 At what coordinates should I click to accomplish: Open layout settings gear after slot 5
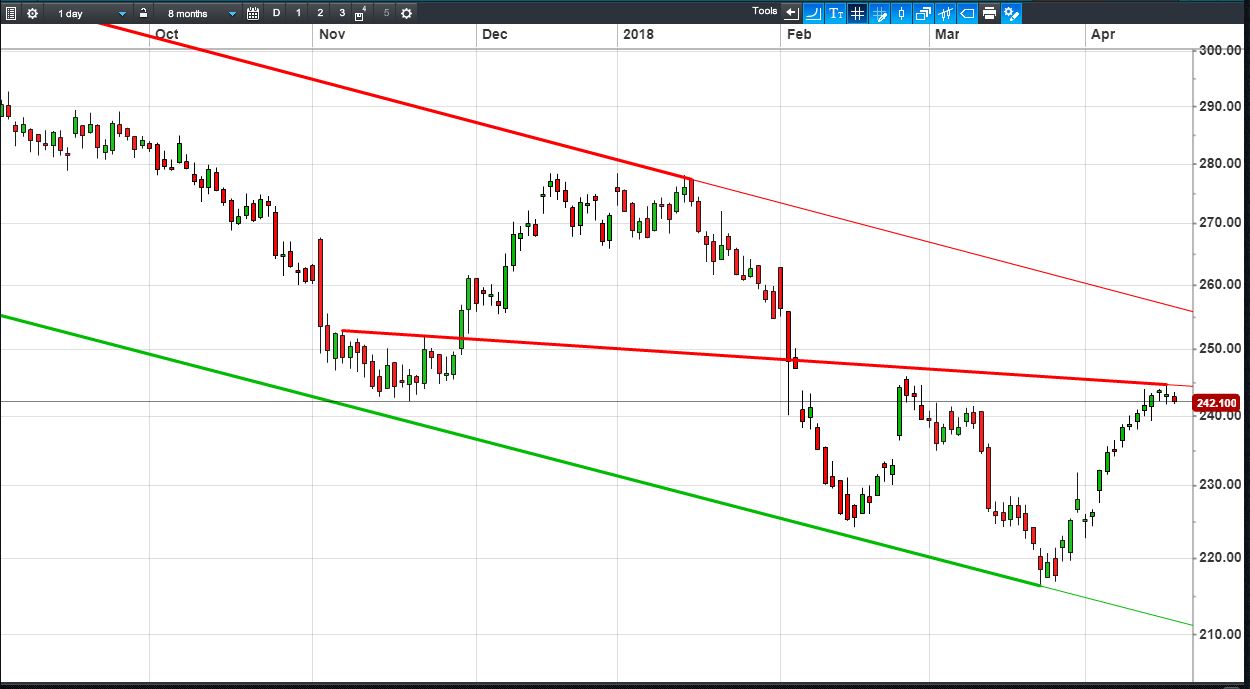406,13
